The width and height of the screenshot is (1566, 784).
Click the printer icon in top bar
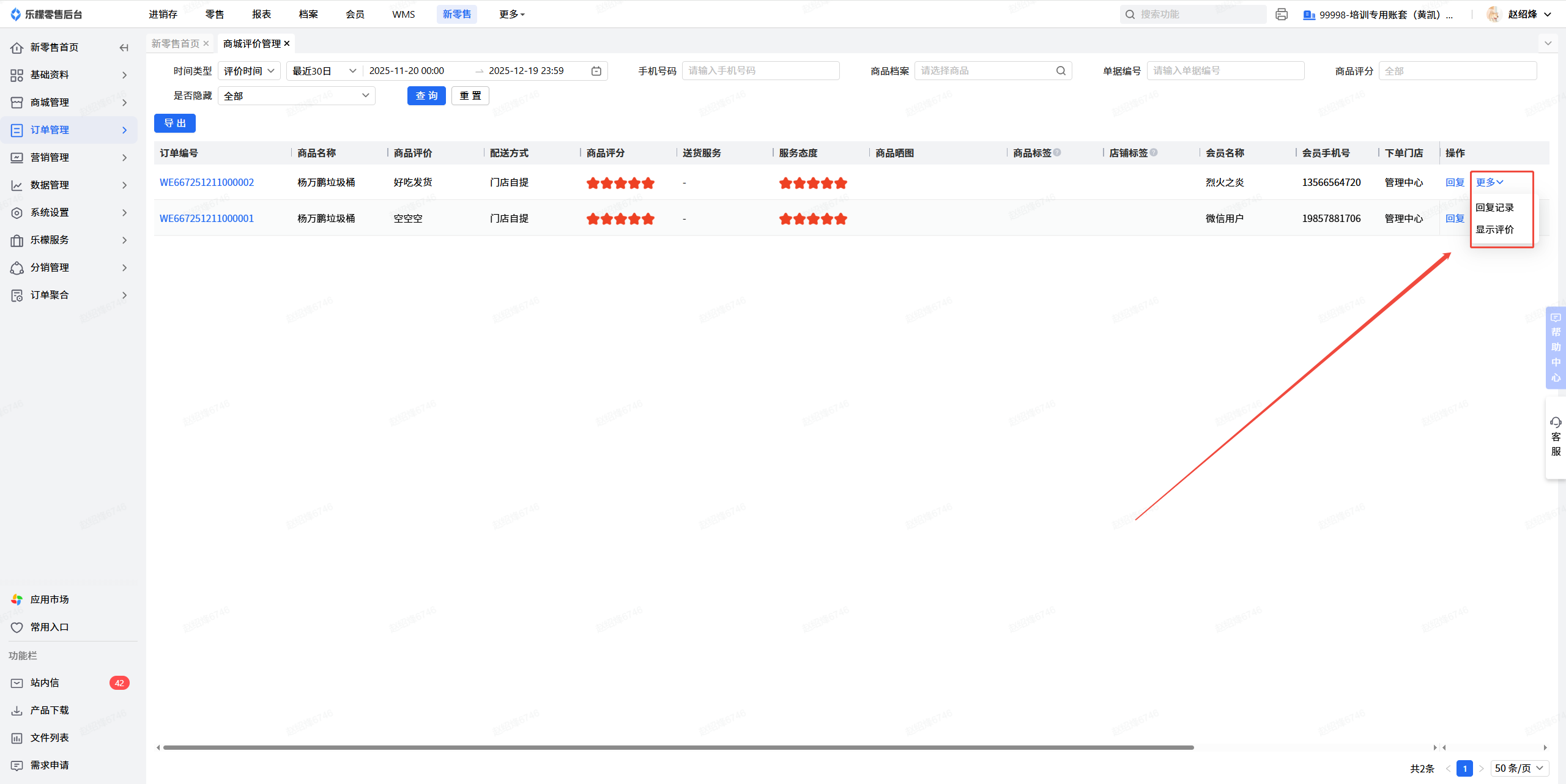(1282, 14)
